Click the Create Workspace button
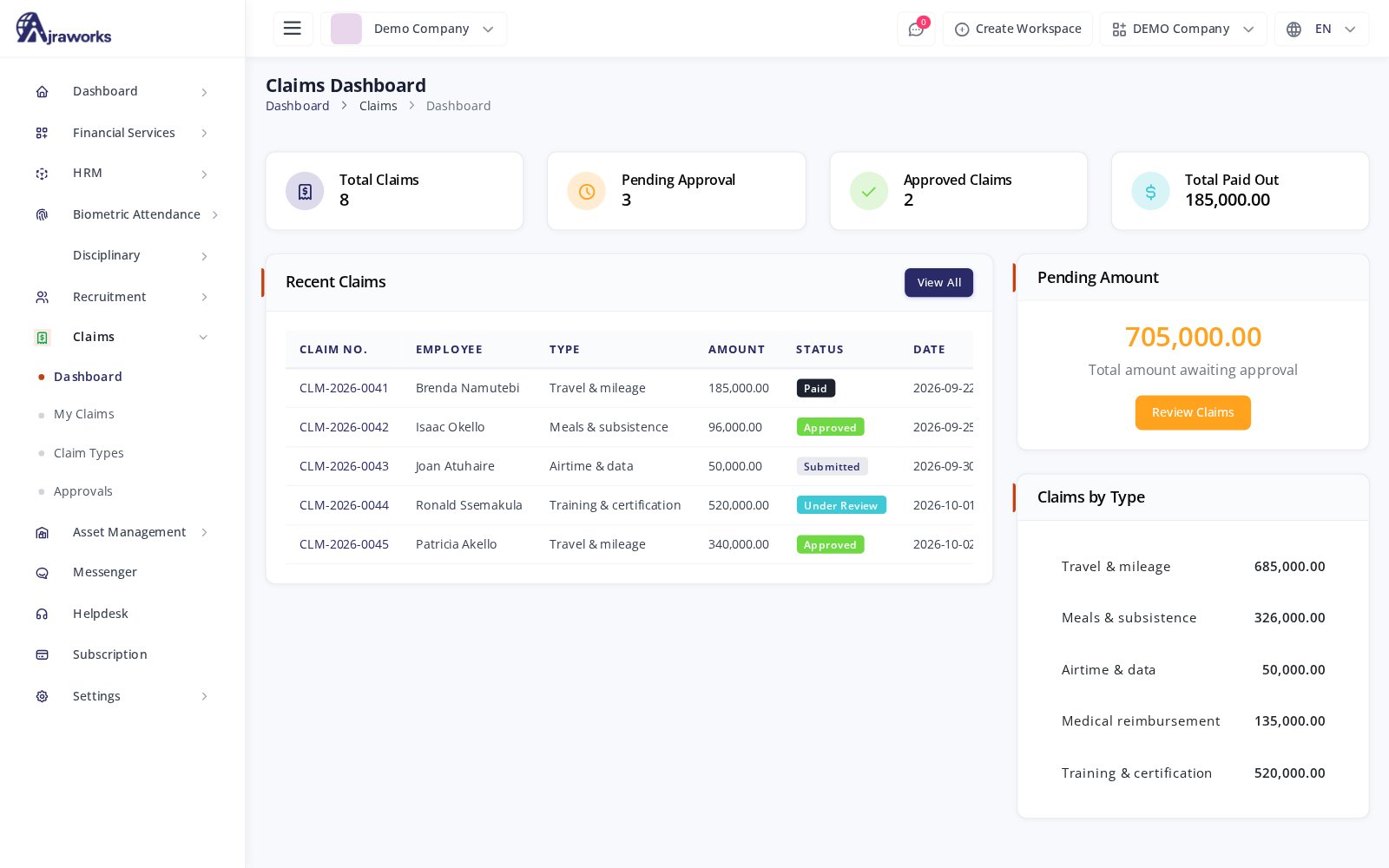 pyautogui.click(x=1017, y=29)
